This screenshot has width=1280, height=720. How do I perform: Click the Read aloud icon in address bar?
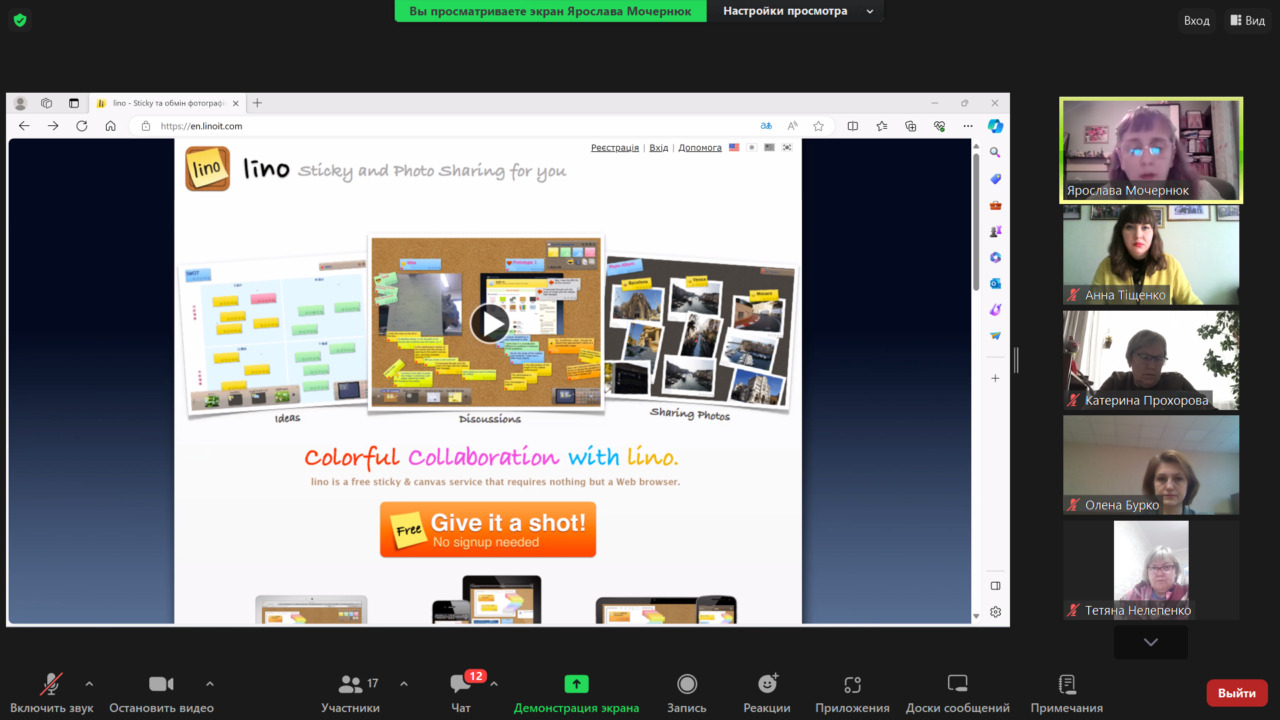click(792, 126)
